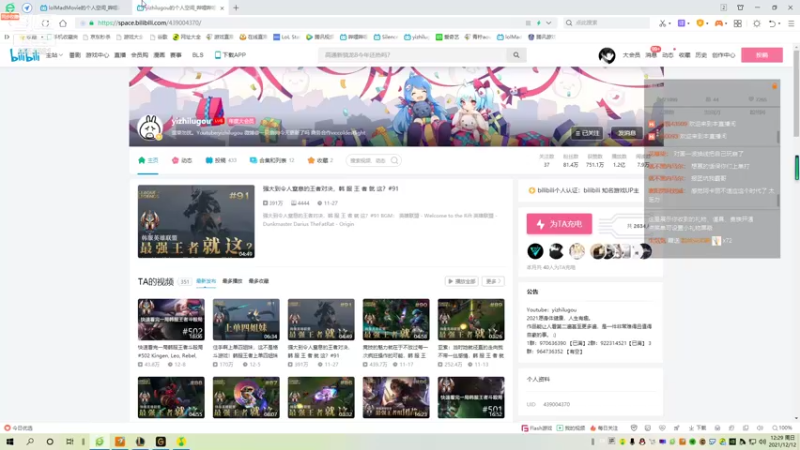Open 历史 in the header
Viewport: 800px width, 450px height.
pyautogui.click(x=701, y=55)
